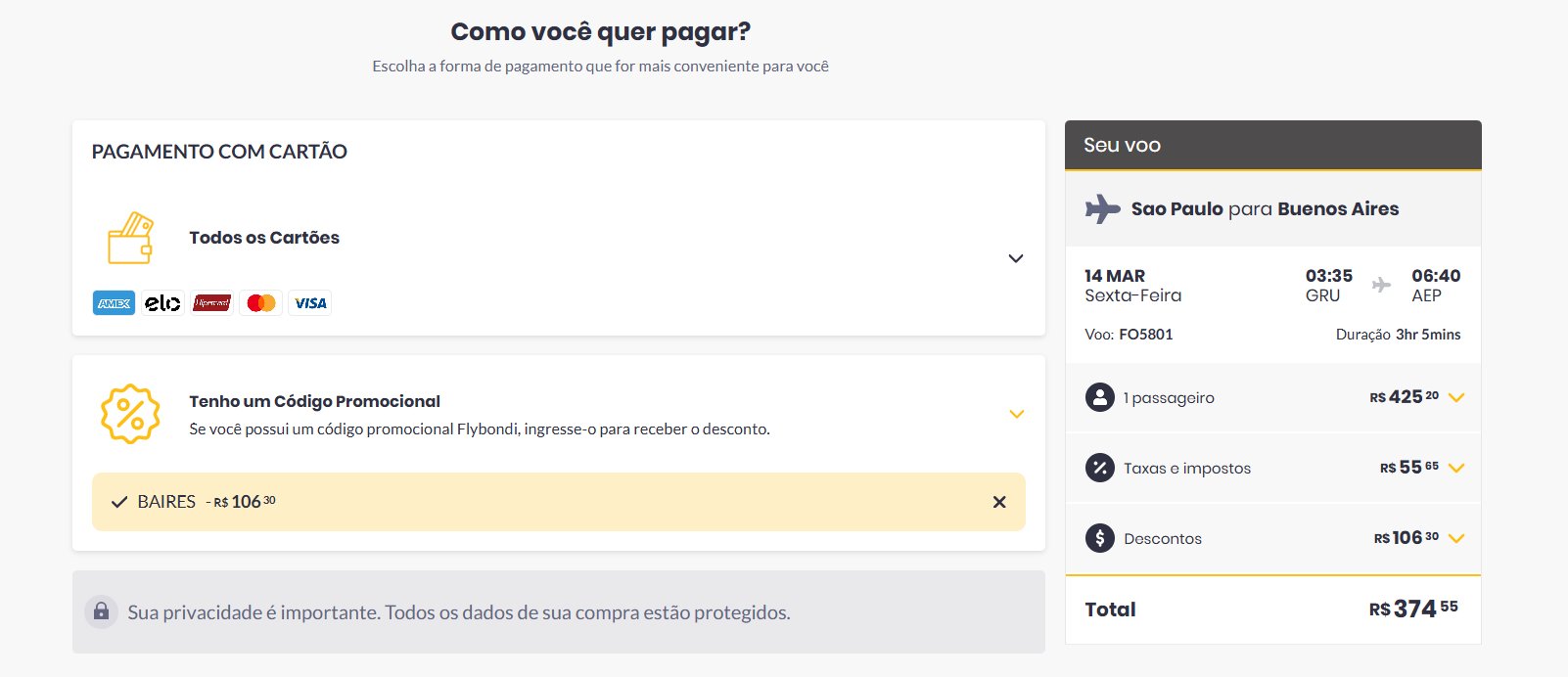
Task: Select the Hipercard logo
Action: [x=211, y=303]
